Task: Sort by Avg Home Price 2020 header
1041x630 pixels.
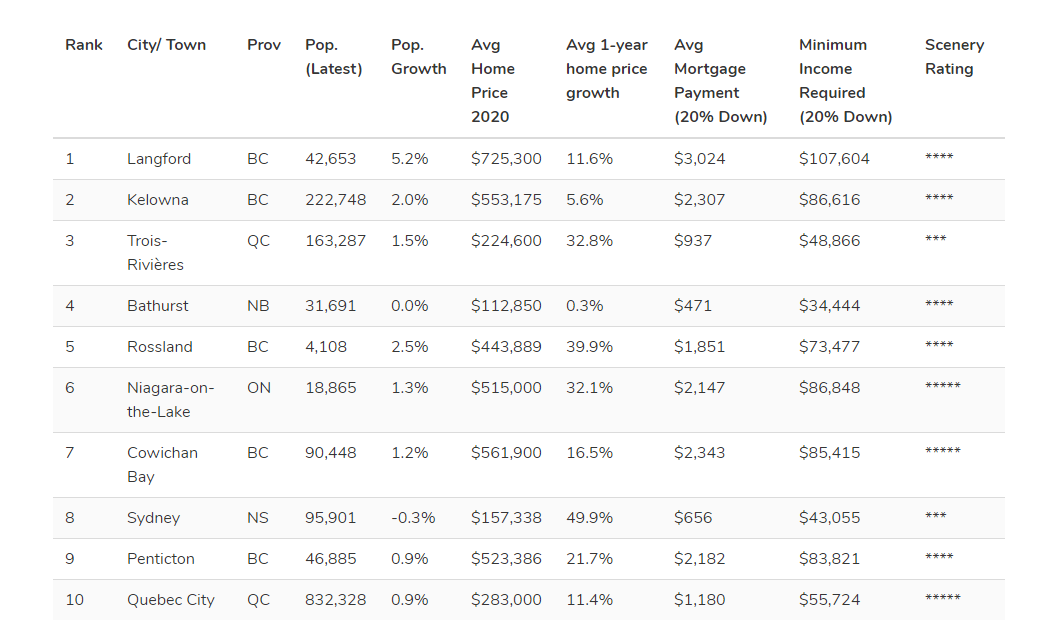Action: (493, 81)
